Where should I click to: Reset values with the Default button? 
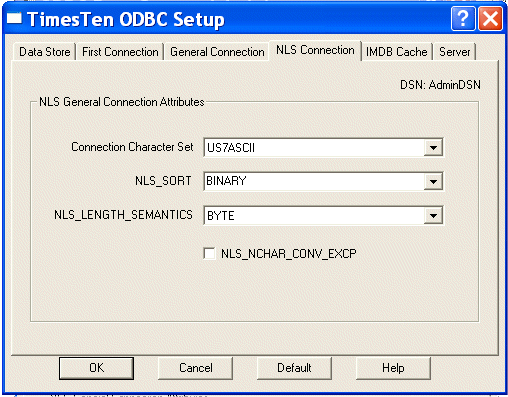tap(294, 368)
